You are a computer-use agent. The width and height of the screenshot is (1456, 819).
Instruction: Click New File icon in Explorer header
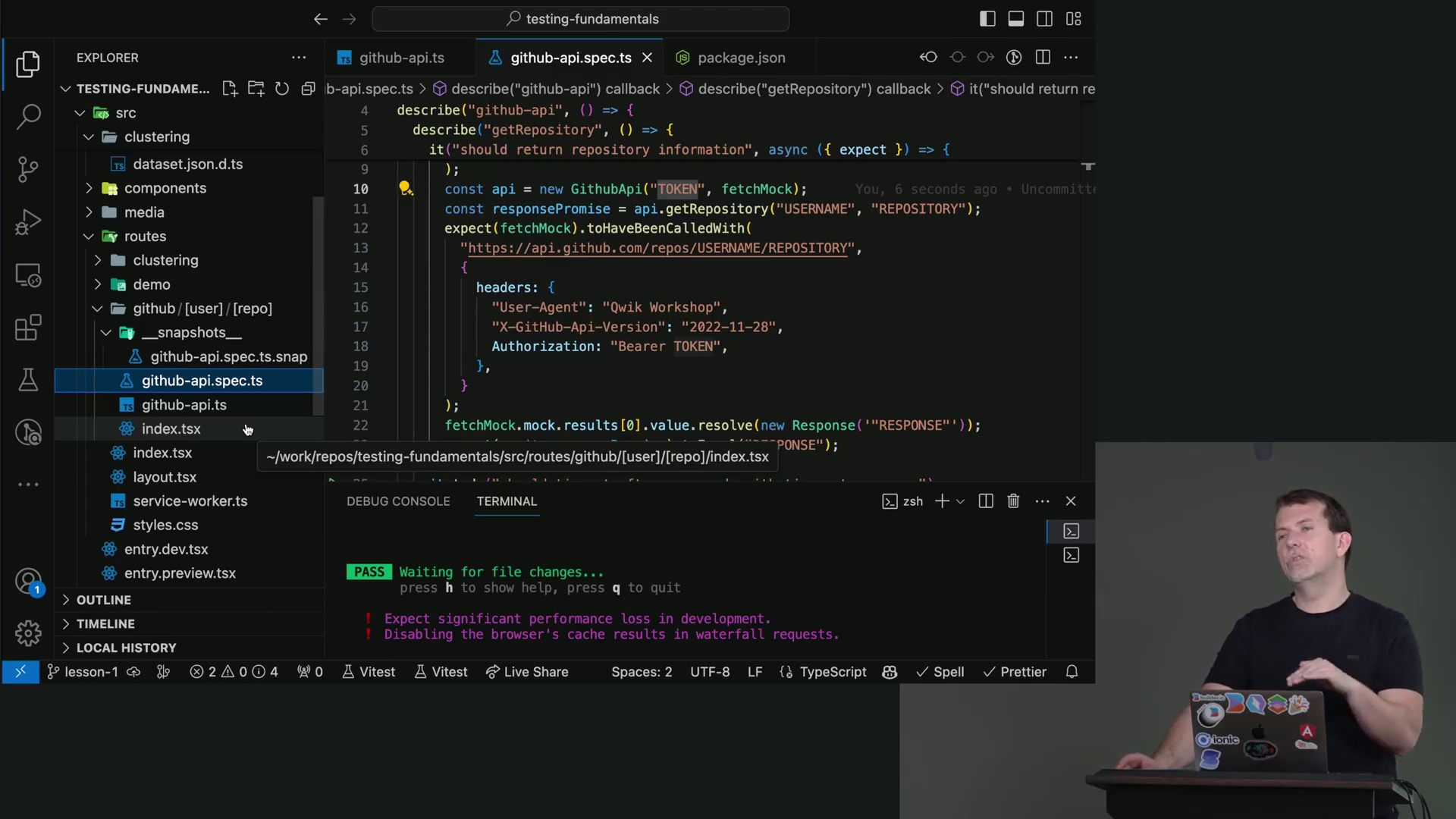click(230, 89)
